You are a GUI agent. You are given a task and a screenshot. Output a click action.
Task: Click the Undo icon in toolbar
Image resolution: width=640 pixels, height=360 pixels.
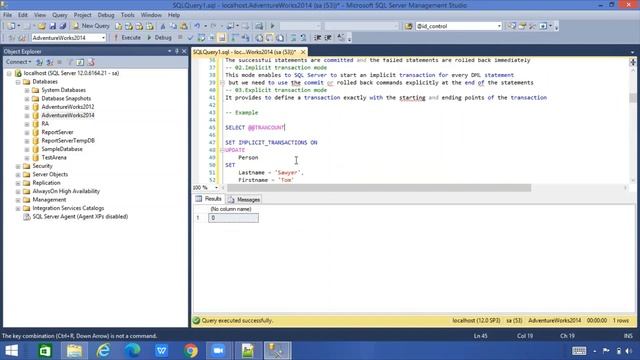point(197,26)
